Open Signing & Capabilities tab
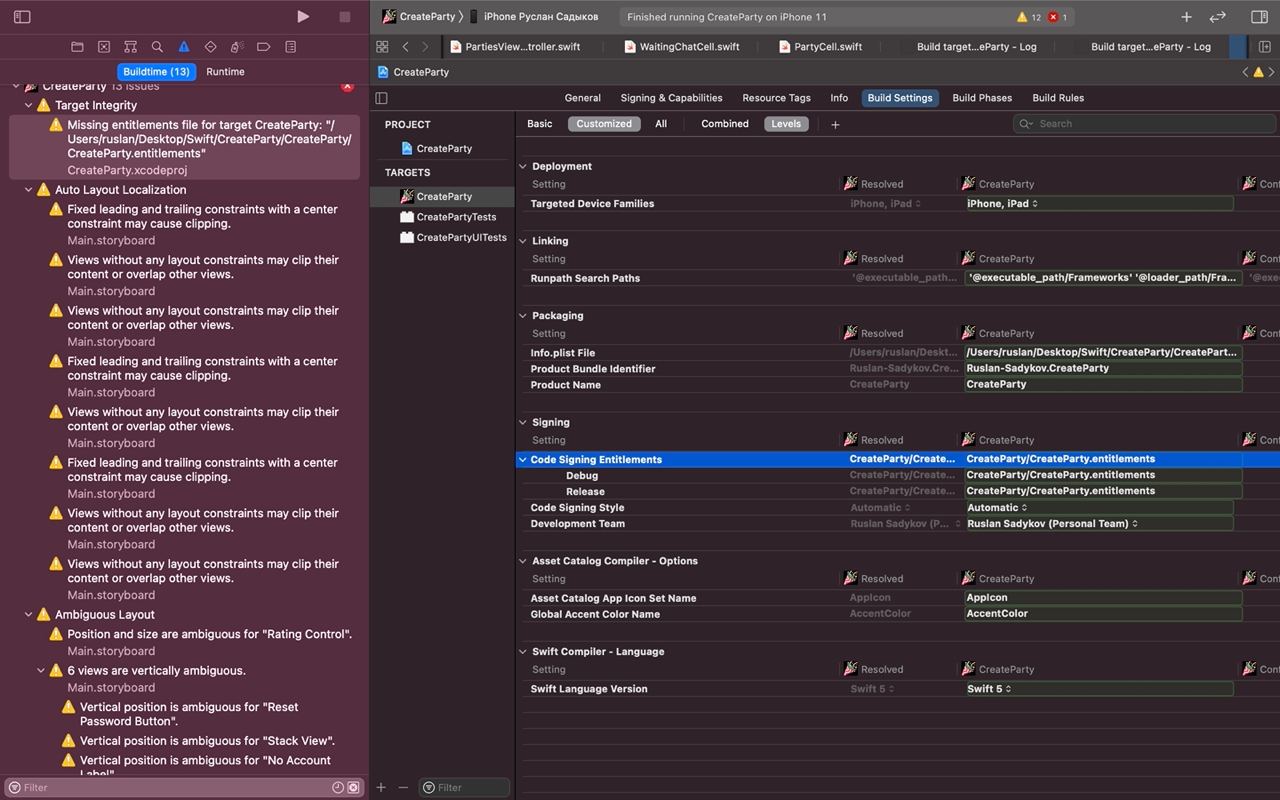 click(x=671, y=98)
